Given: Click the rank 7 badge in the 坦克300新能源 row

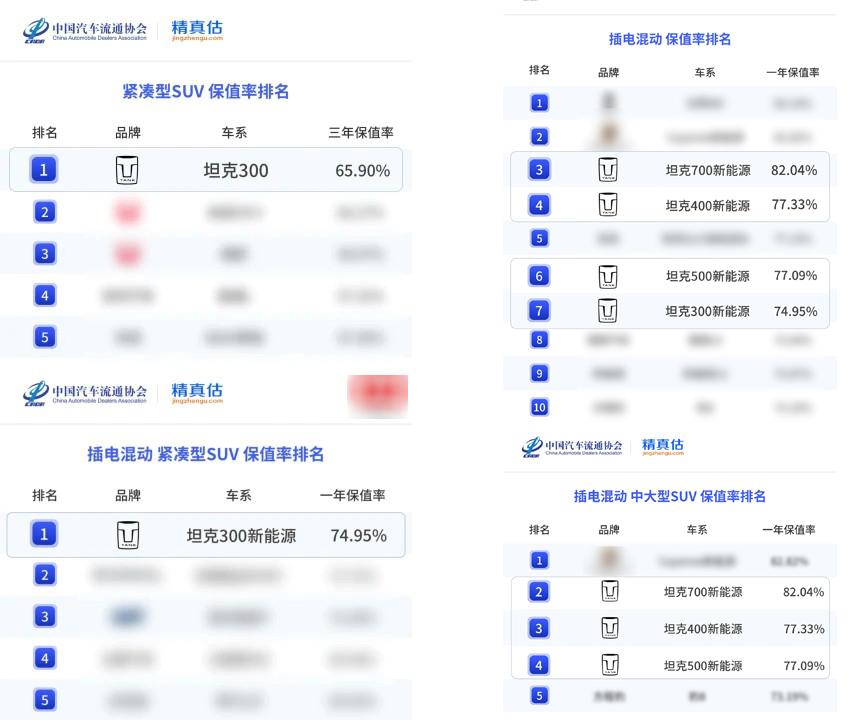Looking at the screenshot, I should coord(539,311).
